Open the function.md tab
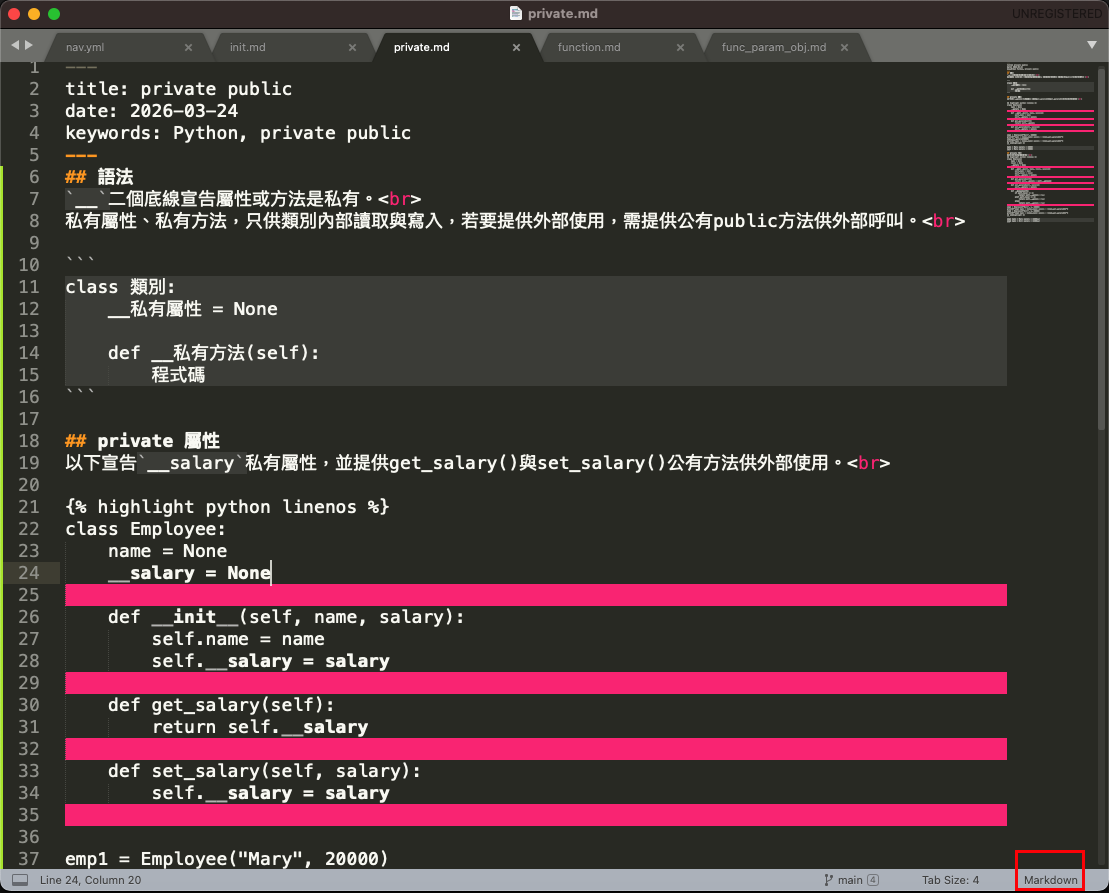The image size is (1109, 893). point(588,47)
